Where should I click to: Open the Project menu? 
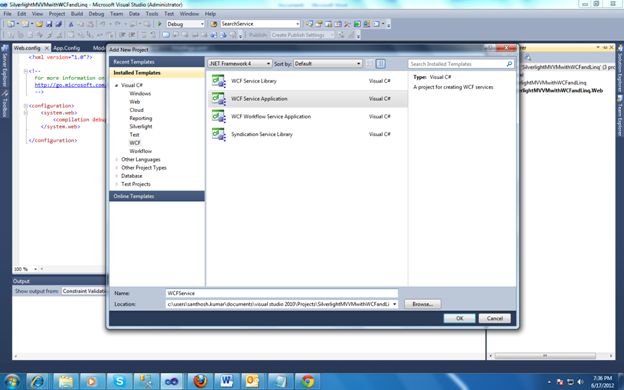pyautogui.click(x=57, y=14)
